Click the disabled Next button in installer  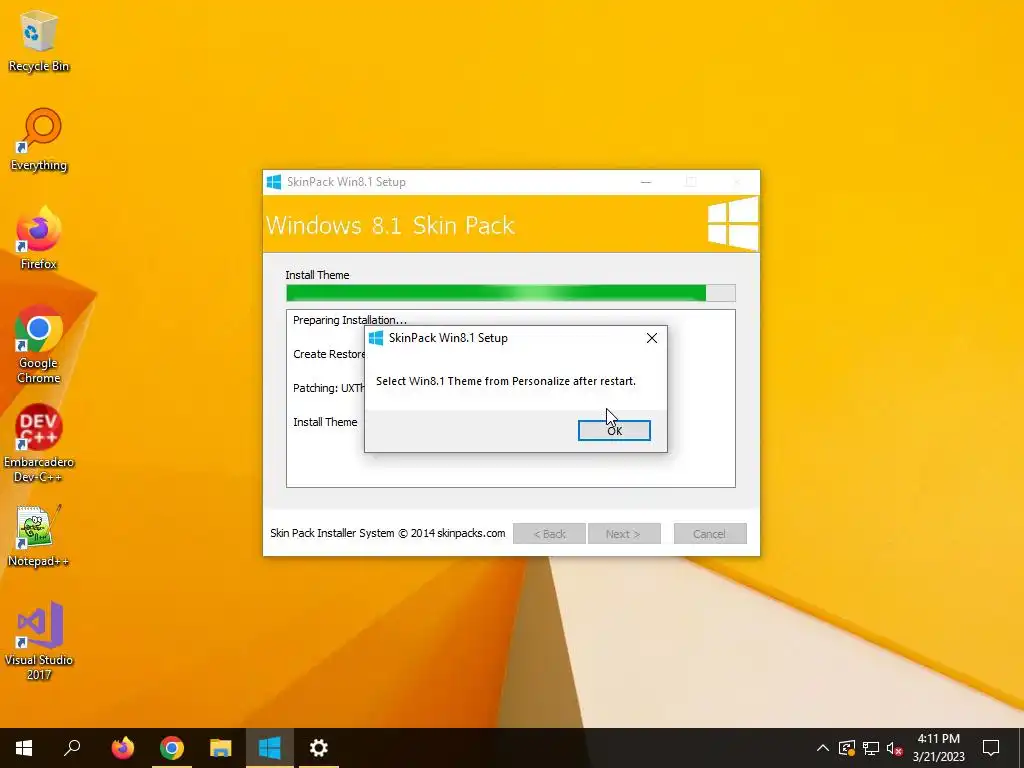pos(624,534)
